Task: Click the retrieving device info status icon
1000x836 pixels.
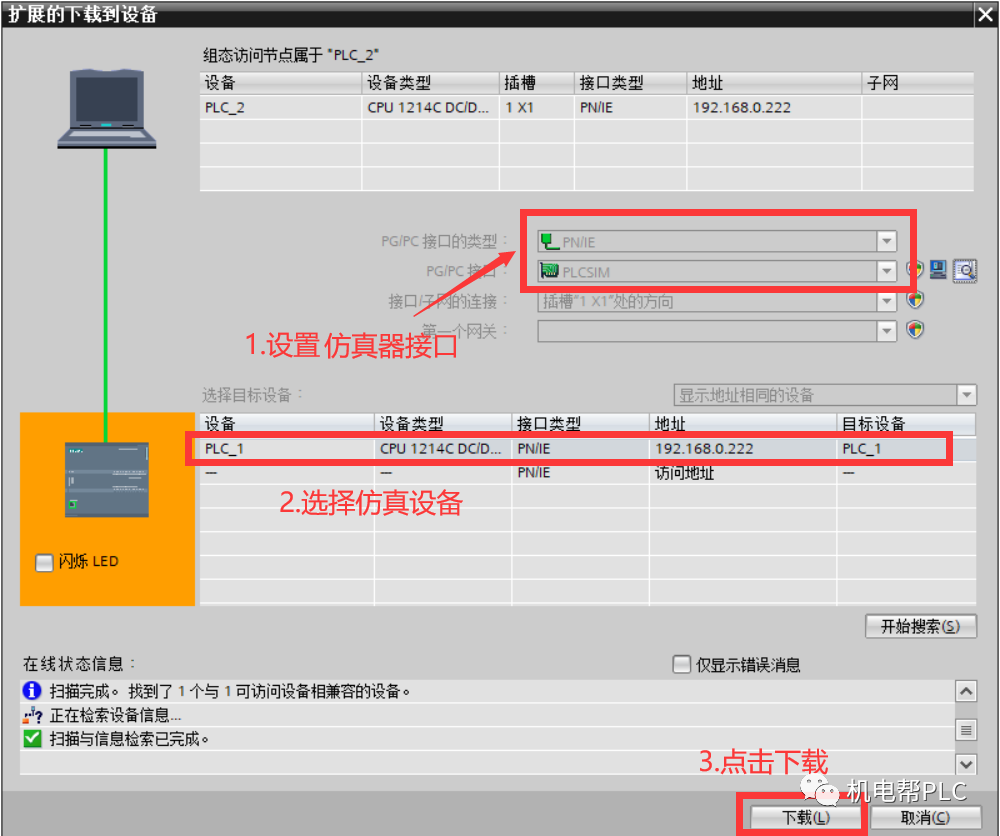Action: click(32, 715)
